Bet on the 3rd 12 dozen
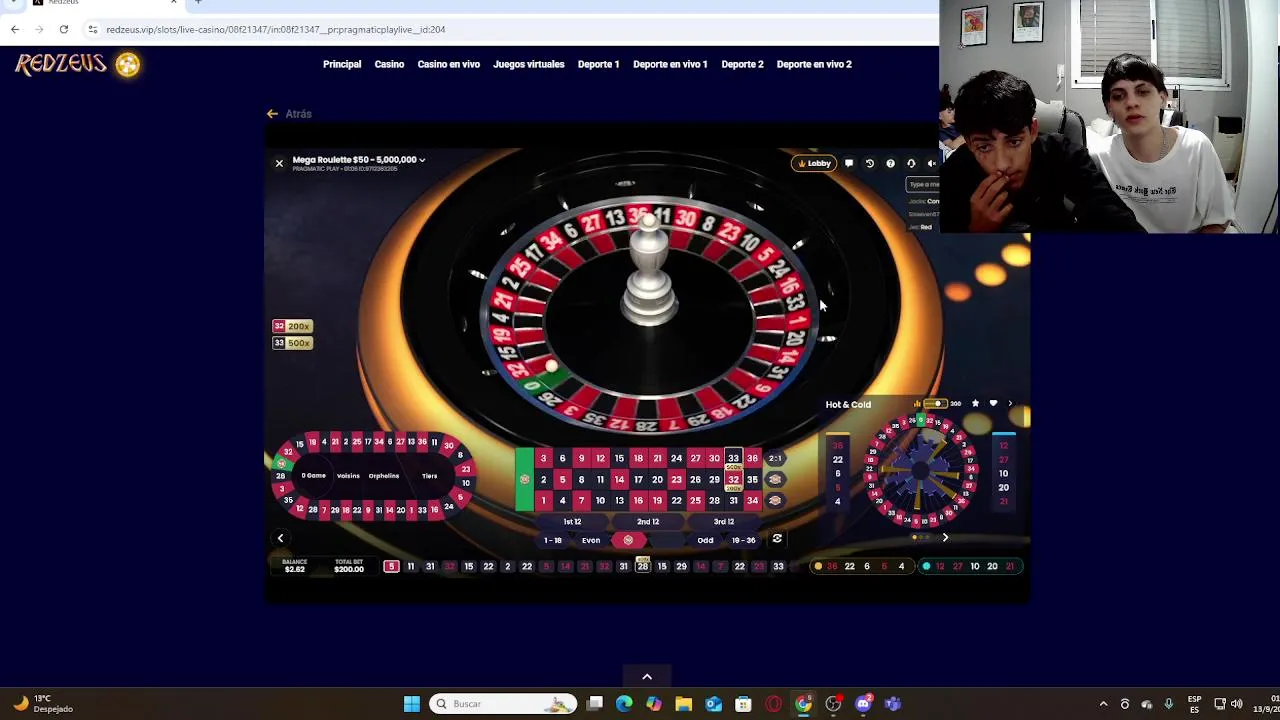The image size is (1280, 720). point(724,521)
